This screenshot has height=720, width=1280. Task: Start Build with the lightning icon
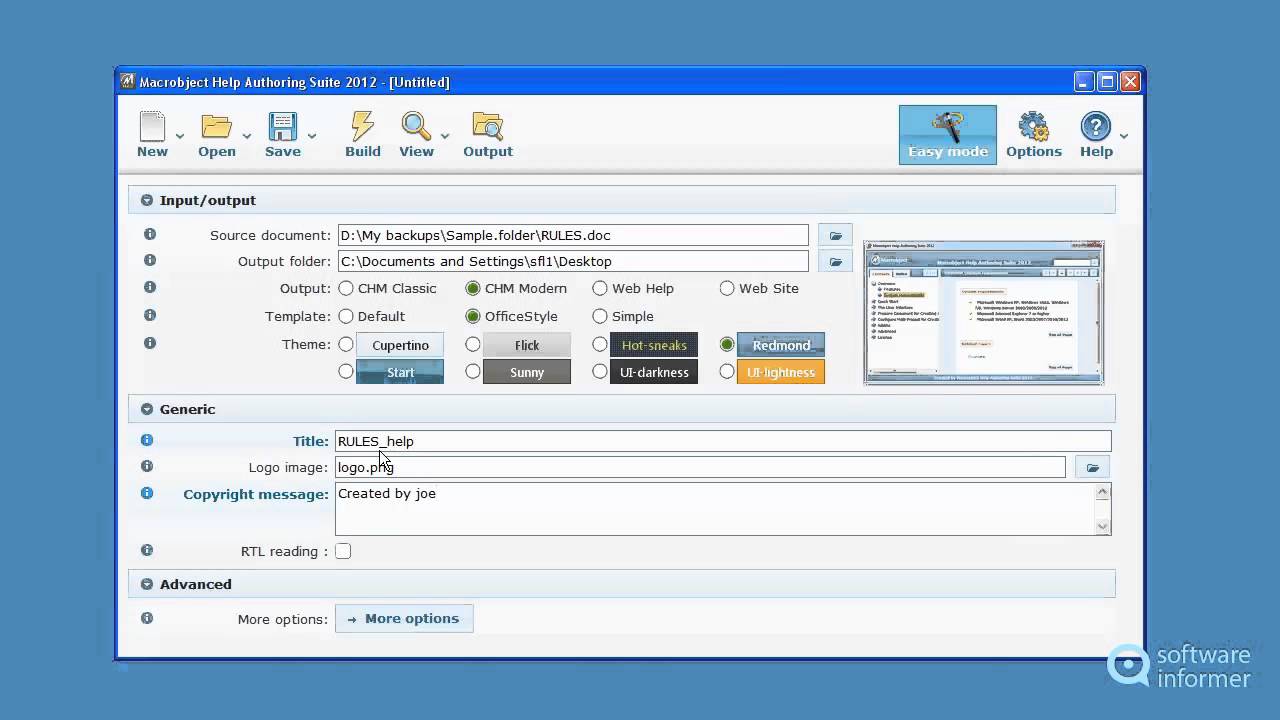[362, 126]
